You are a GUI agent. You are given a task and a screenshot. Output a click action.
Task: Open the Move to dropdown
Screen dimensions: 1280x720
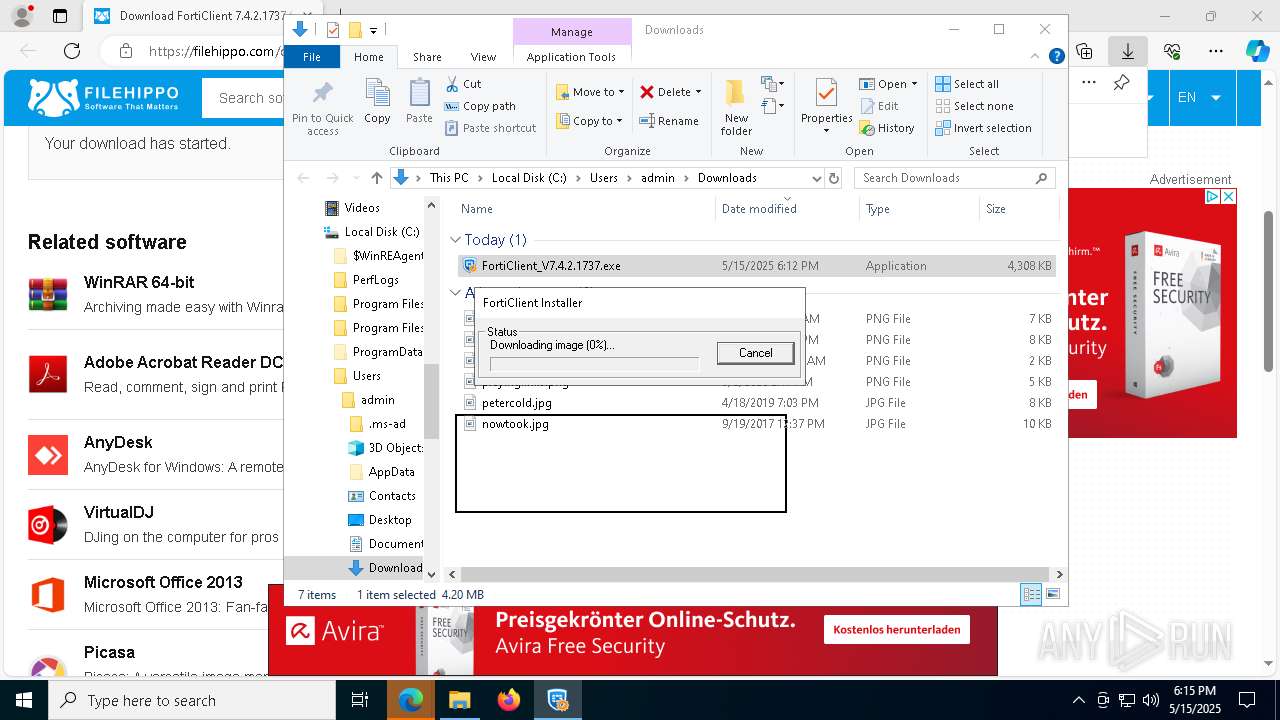click(x=590, y=92)
